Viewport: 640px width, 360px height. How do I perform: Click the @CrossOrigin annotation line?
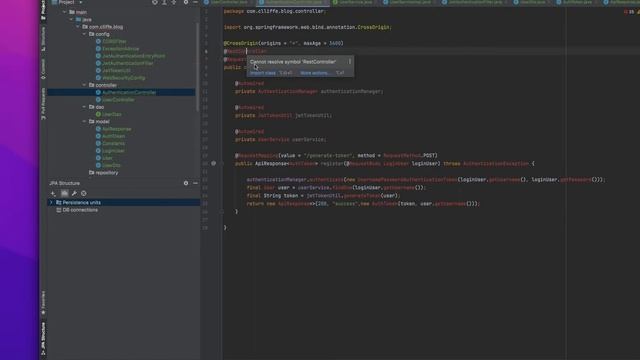284,43
